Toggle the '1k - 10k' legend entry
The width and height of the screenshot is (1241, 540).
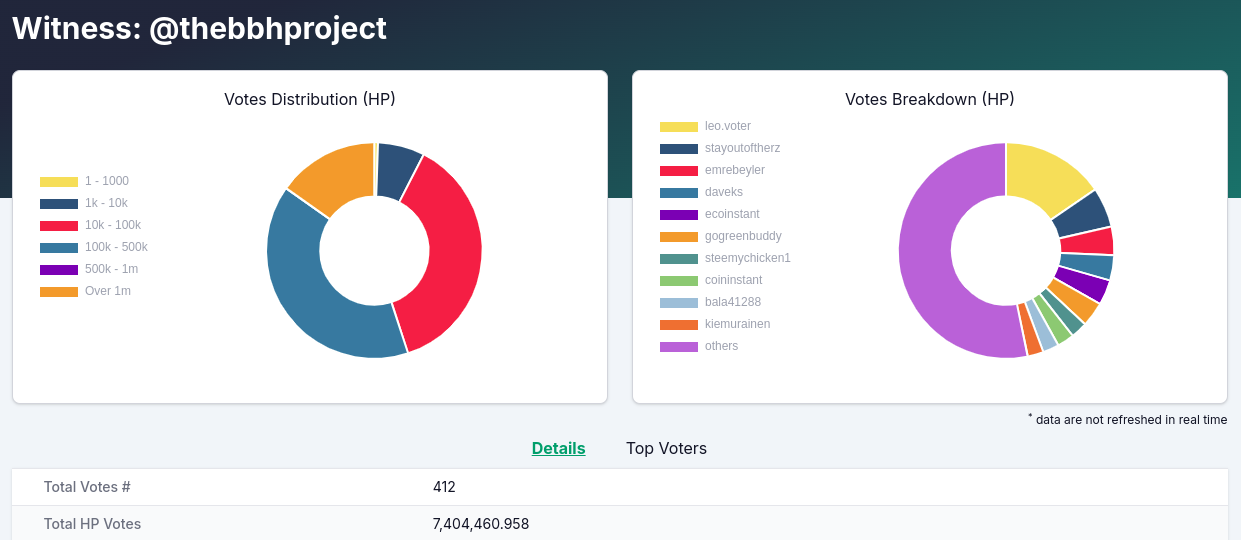[x=84, y=203]
